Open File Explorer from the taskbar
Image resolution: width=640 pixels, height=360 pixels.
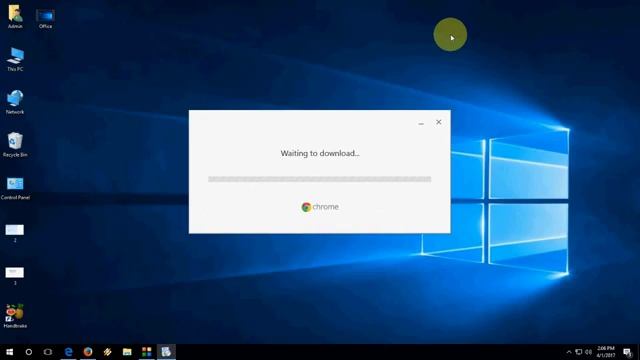click(127, 352)
